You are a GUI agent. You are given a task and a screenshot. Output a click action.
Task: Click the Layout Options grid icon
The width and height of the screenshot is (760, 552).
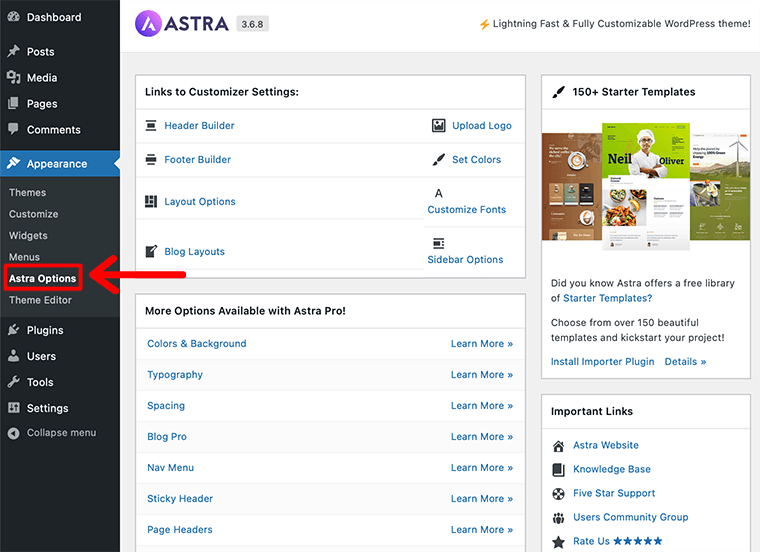pos(151,202)
